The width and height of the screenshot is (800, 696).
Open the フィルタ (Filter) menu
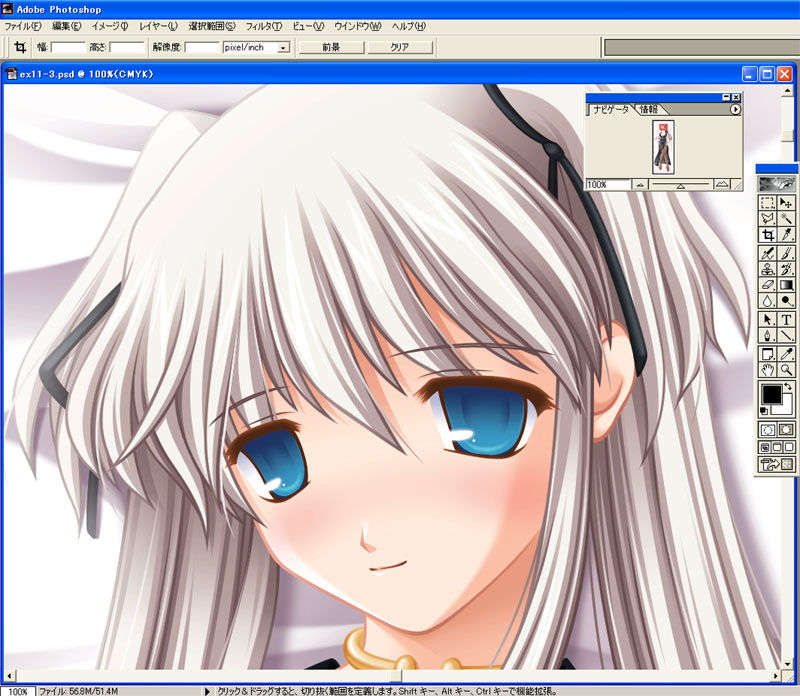(263, 26)
